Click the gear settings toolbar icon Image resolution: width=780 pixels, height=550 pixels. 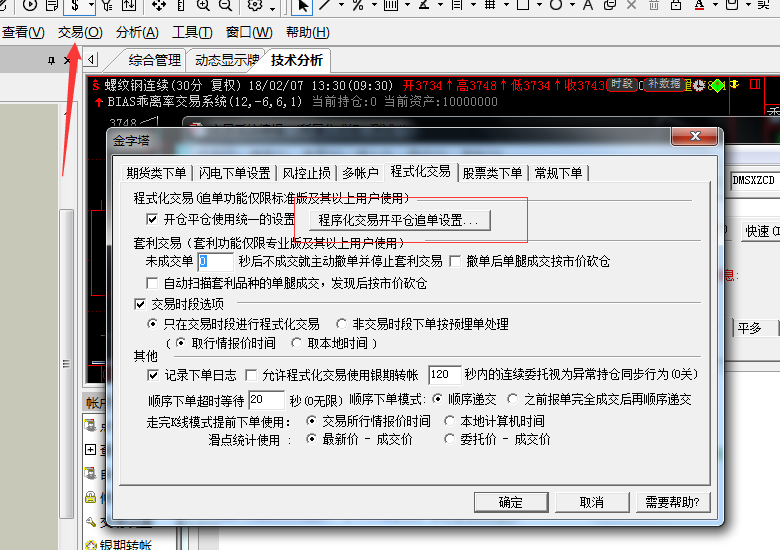pos(255,5)
